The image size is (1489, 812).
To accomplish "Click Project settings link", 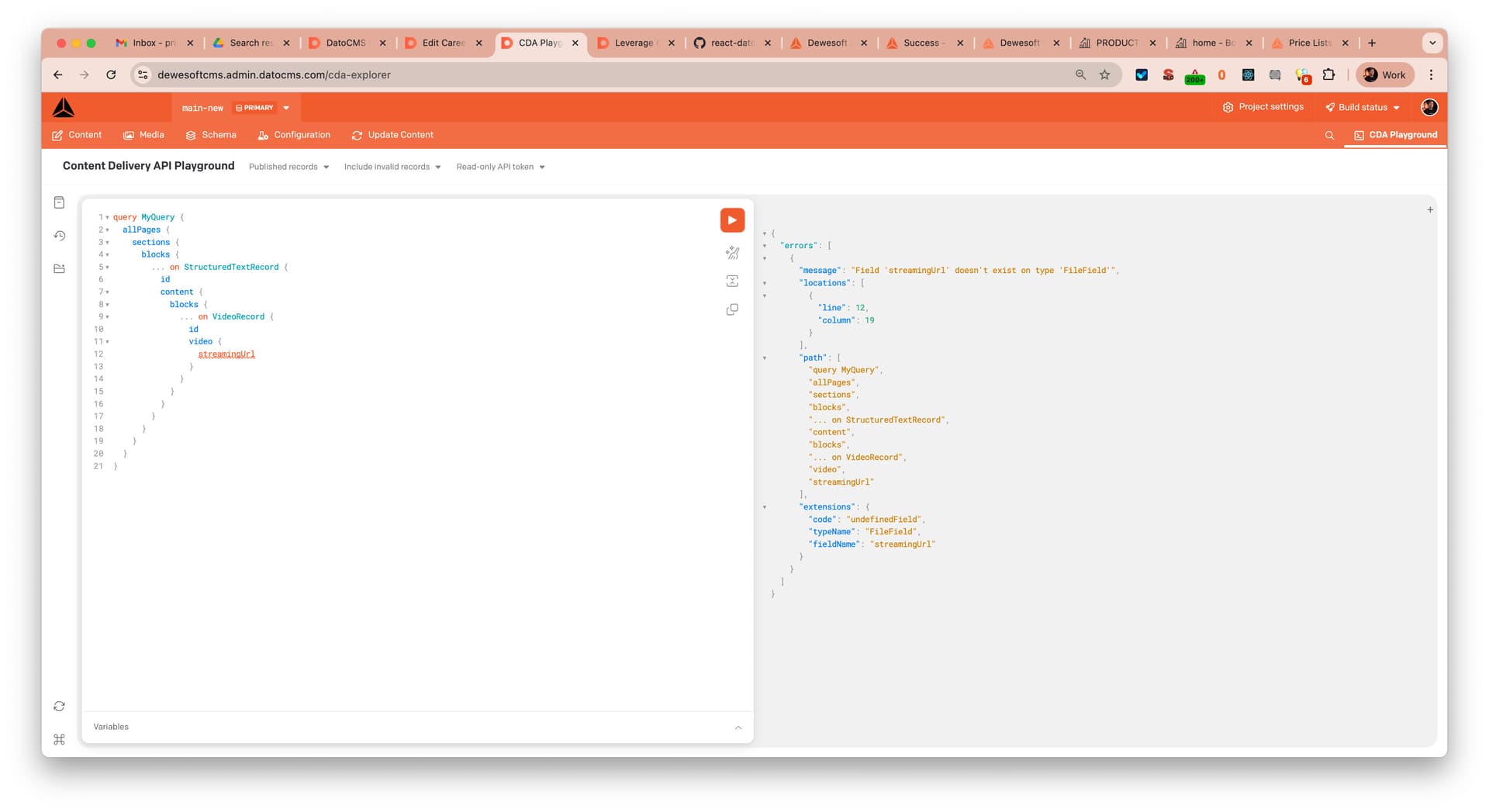I will [1263, 107].
